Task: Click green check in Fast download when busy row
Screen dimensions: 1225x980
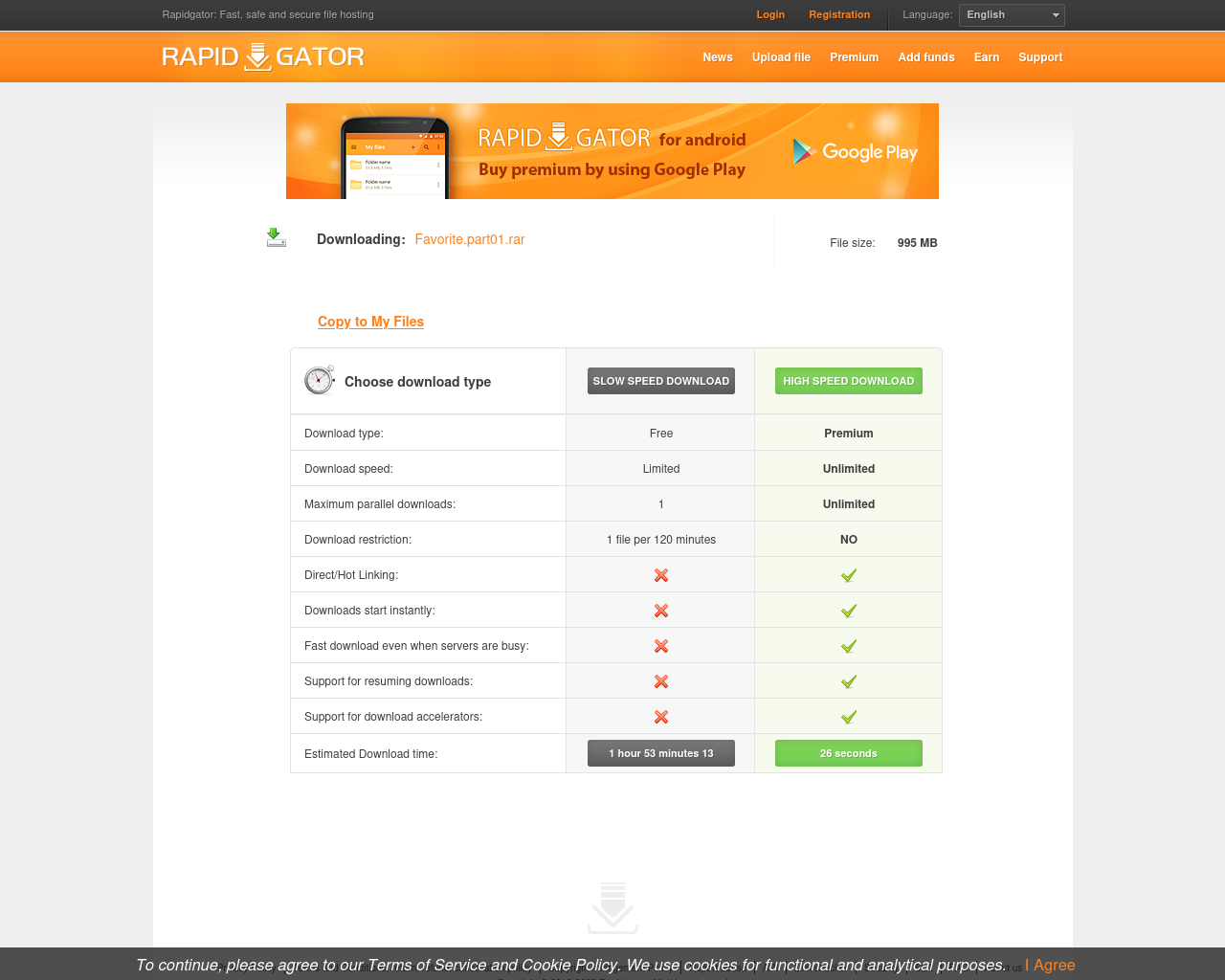Action: coord(849,646)
